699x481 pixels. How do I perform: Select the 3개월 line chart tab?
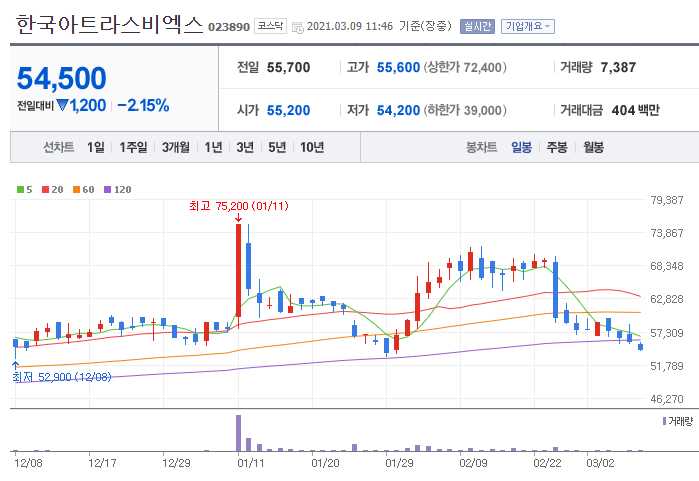click(176, 147)
